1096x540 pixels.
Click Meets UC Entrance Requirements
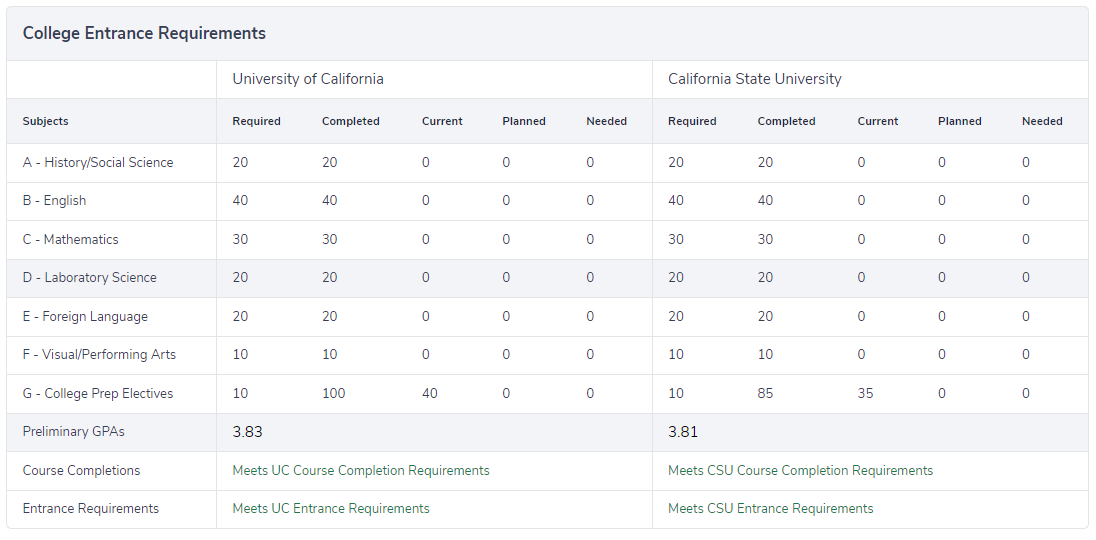click(331, 509)
